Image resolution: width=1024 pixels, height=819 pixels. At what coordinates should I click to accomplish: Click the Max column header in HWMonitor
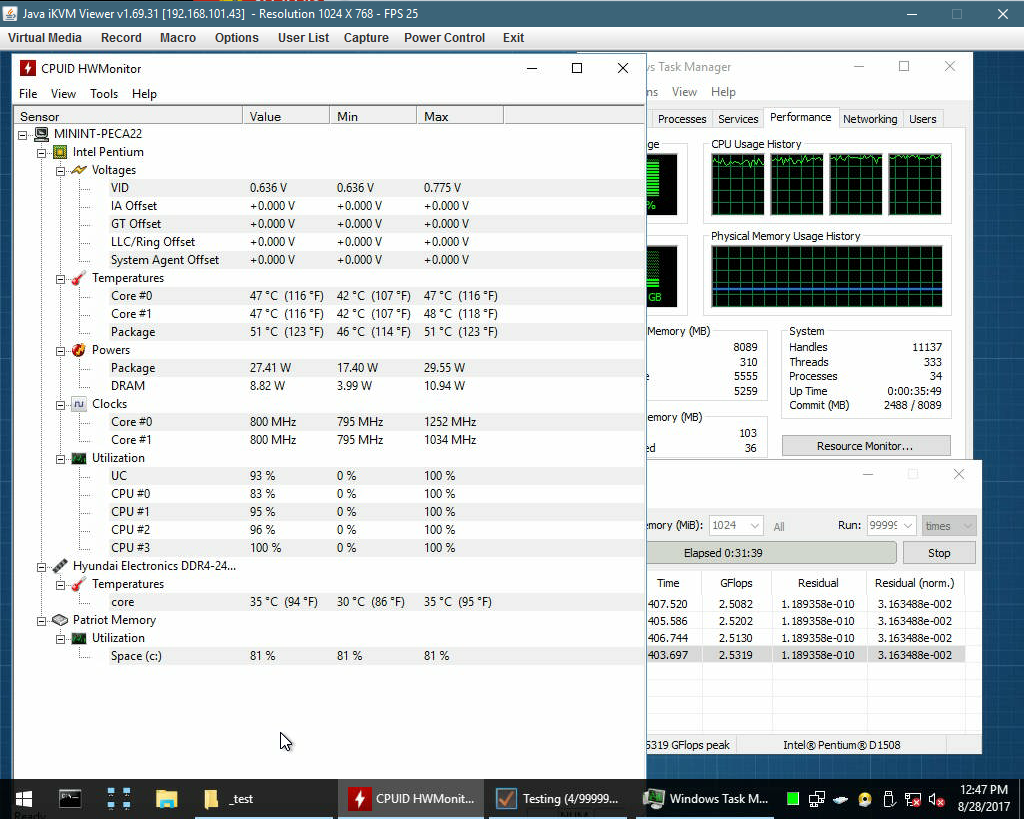(460, 116)
